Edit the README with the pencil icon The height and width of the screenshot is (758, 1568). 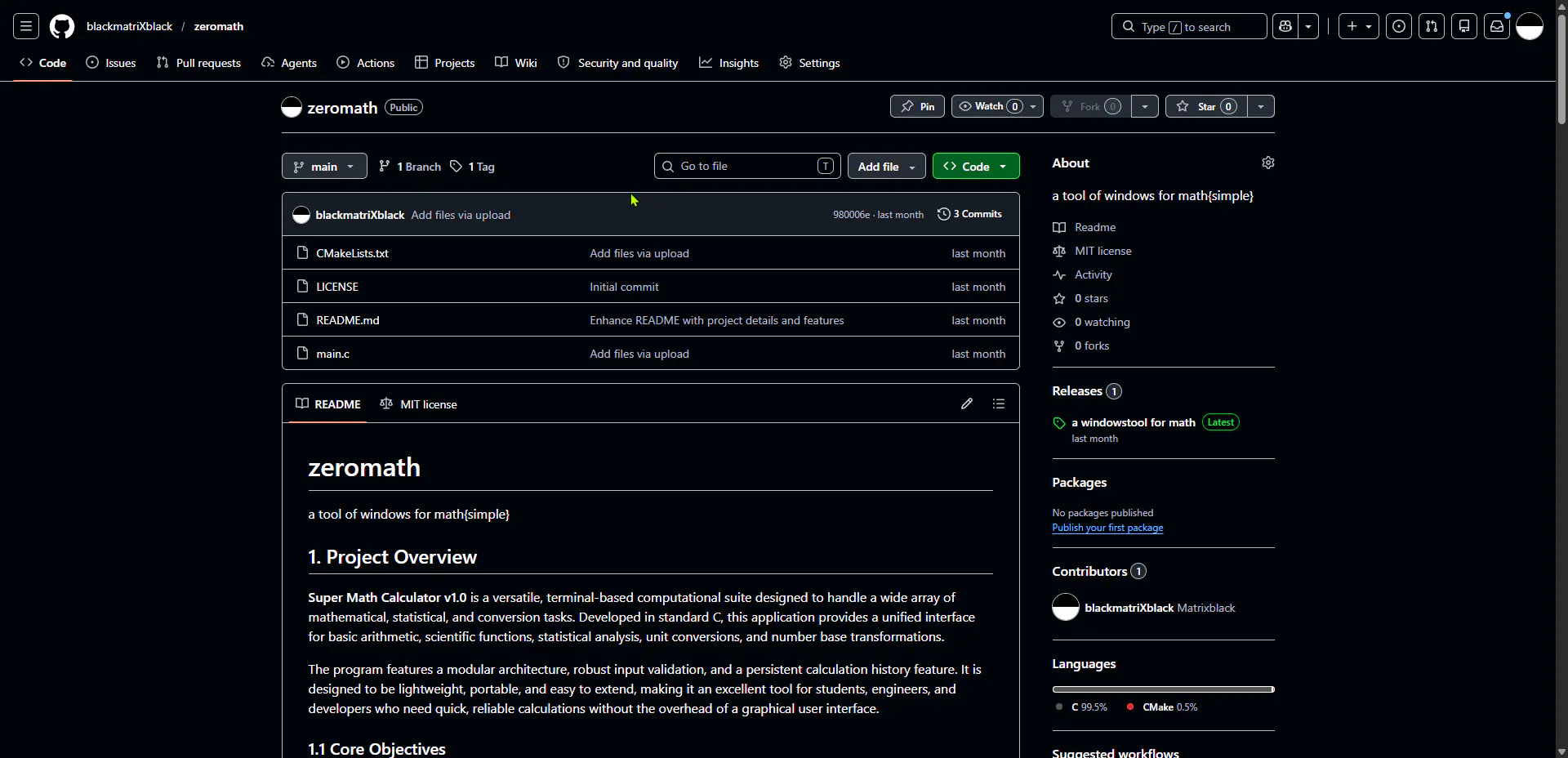(x=967, y=404)
